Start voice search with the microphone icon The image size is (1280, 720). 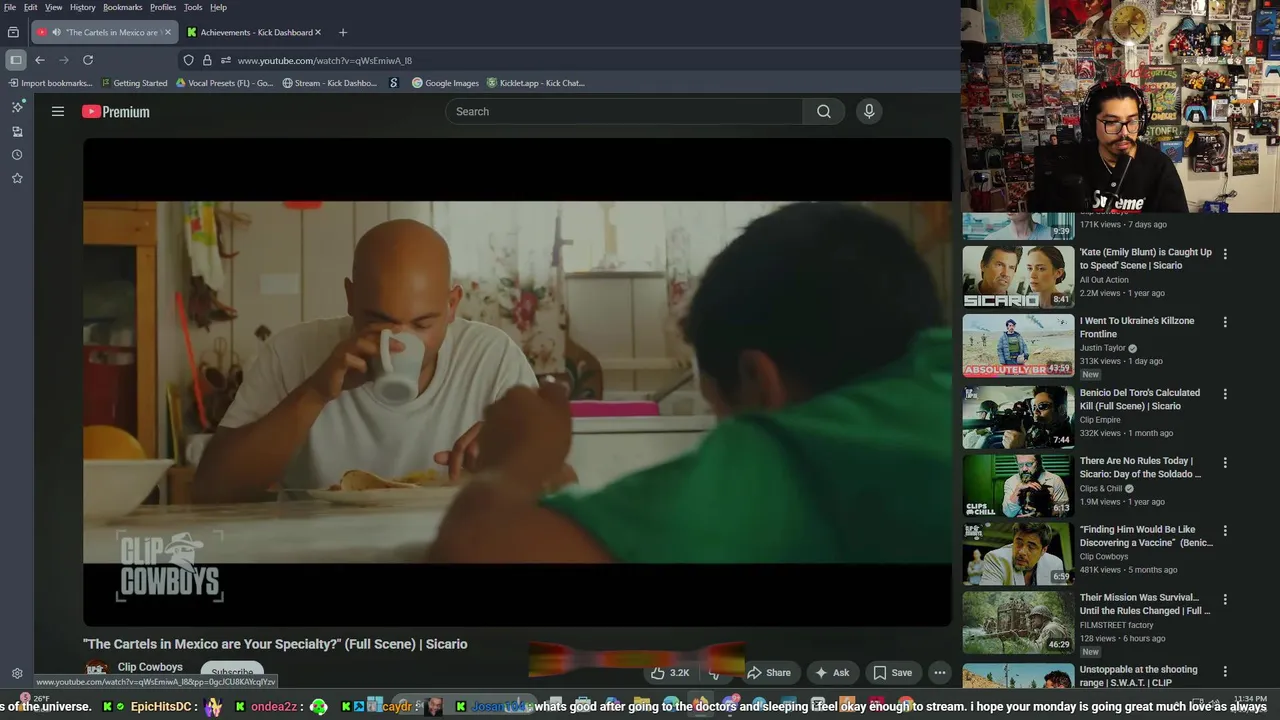[869, 112]
